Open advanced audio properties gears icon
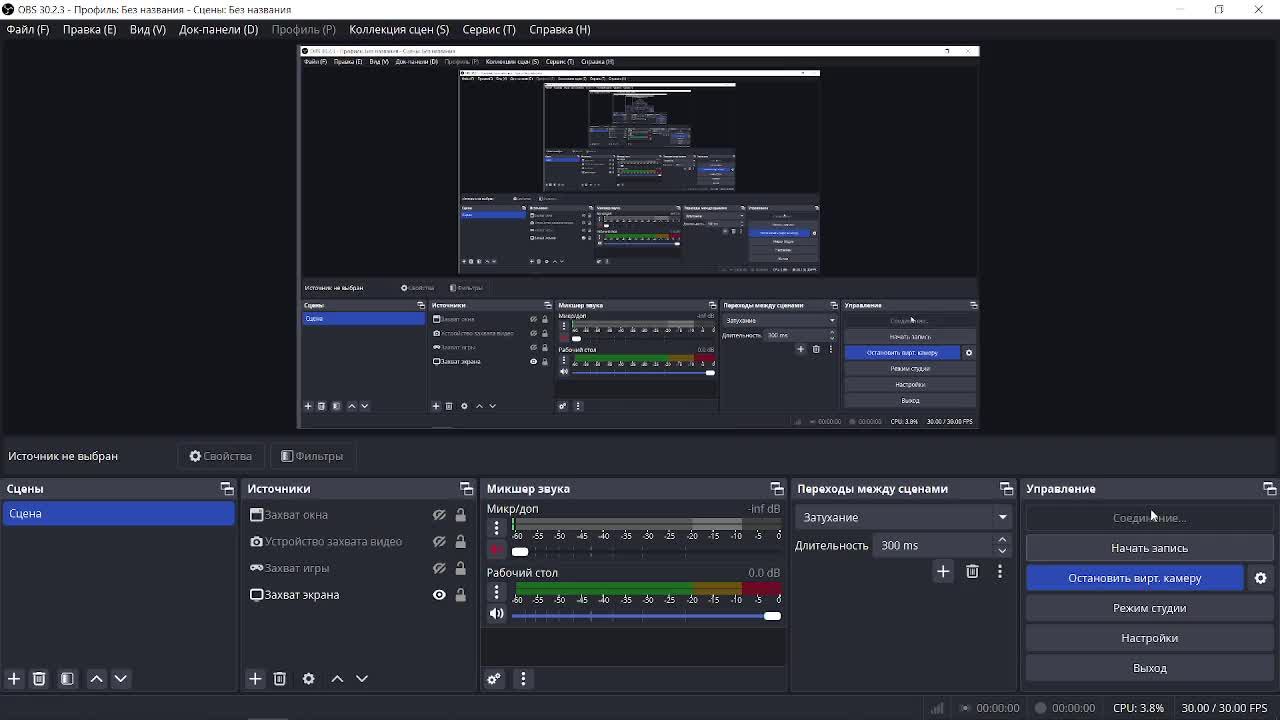Screen dimensions: 1280x720 494,679
